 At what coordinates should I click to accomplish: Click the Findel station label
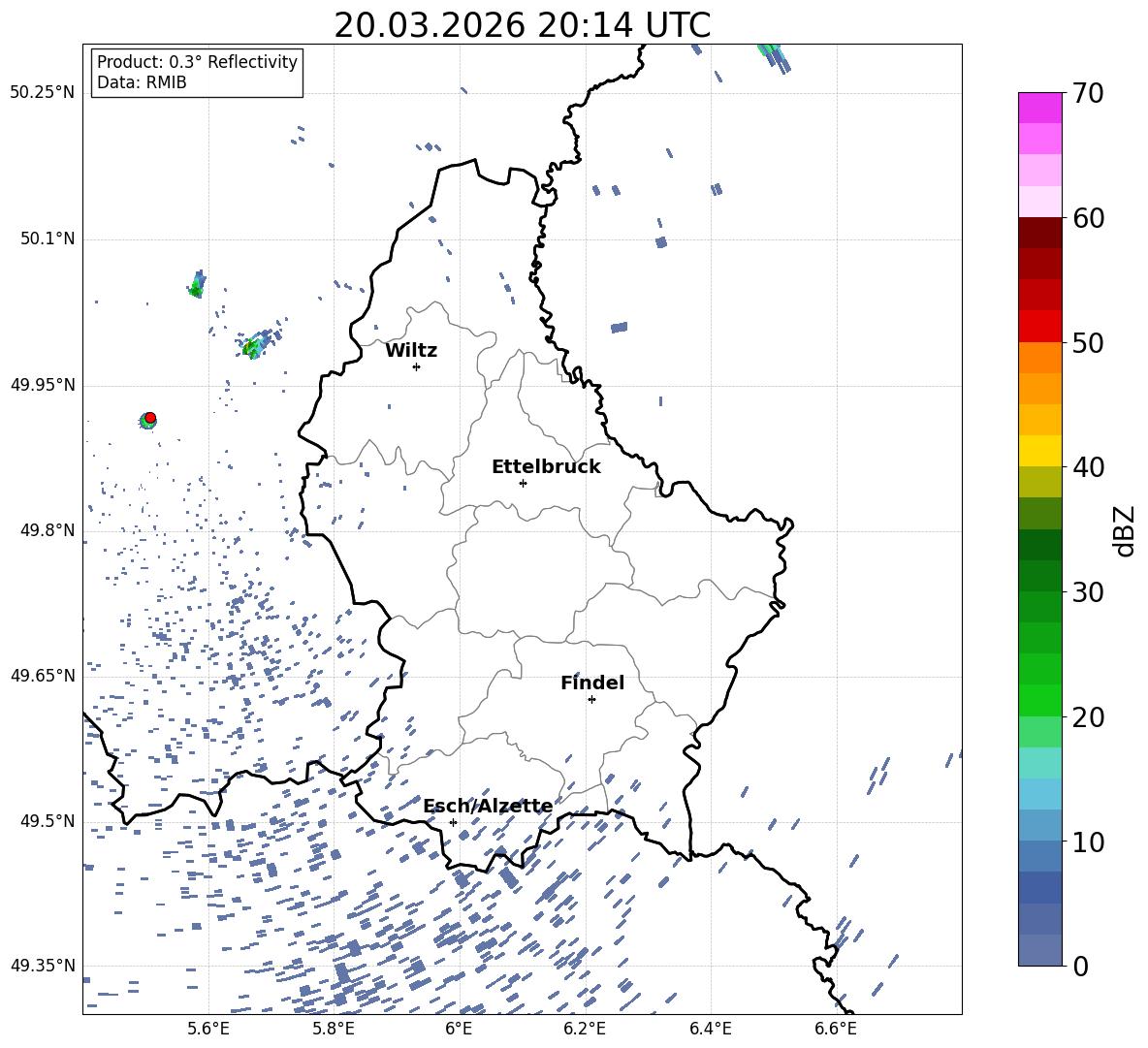coord(592,683)
